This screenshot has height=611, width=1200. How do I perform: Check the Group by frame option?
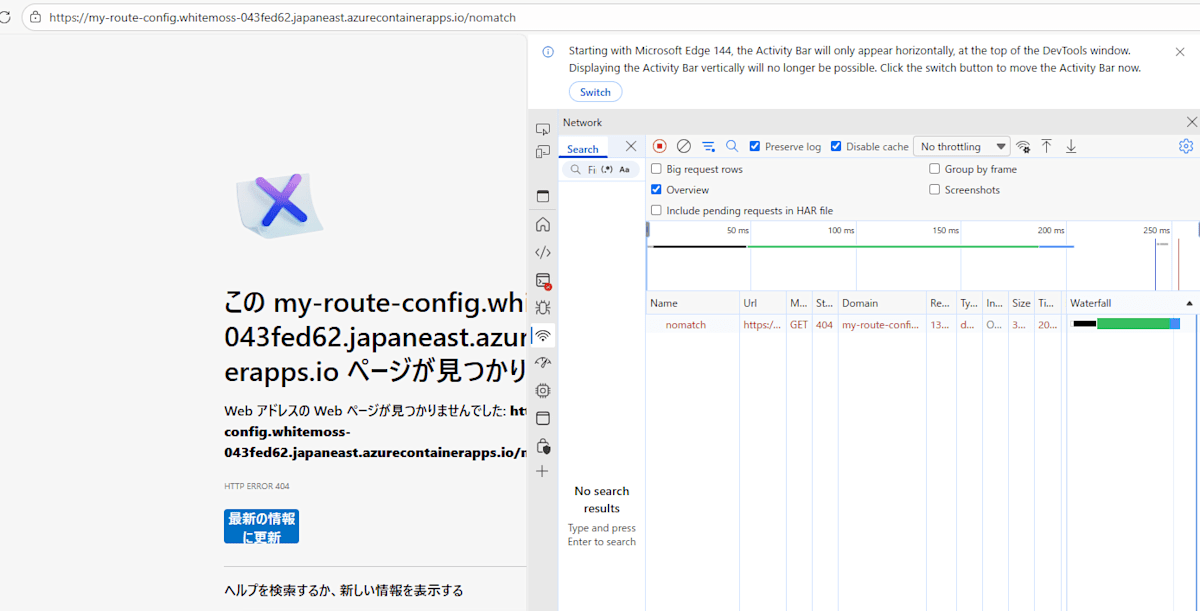click(x=934, y=168)
